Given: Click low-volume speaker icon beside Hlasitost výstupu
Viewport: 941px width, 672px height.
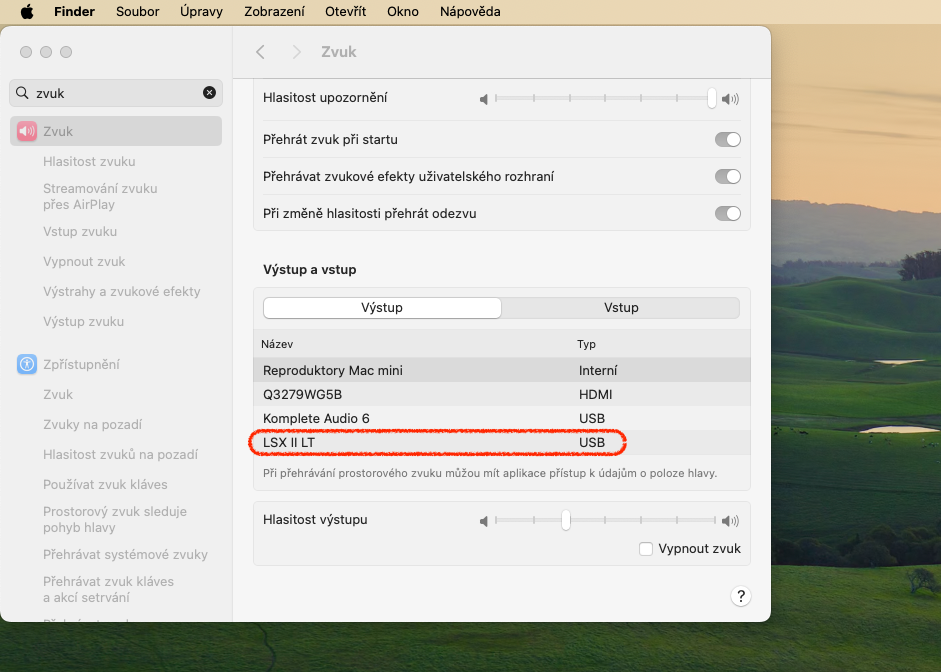Looking at the screenshot, I should tap(484, 521).
